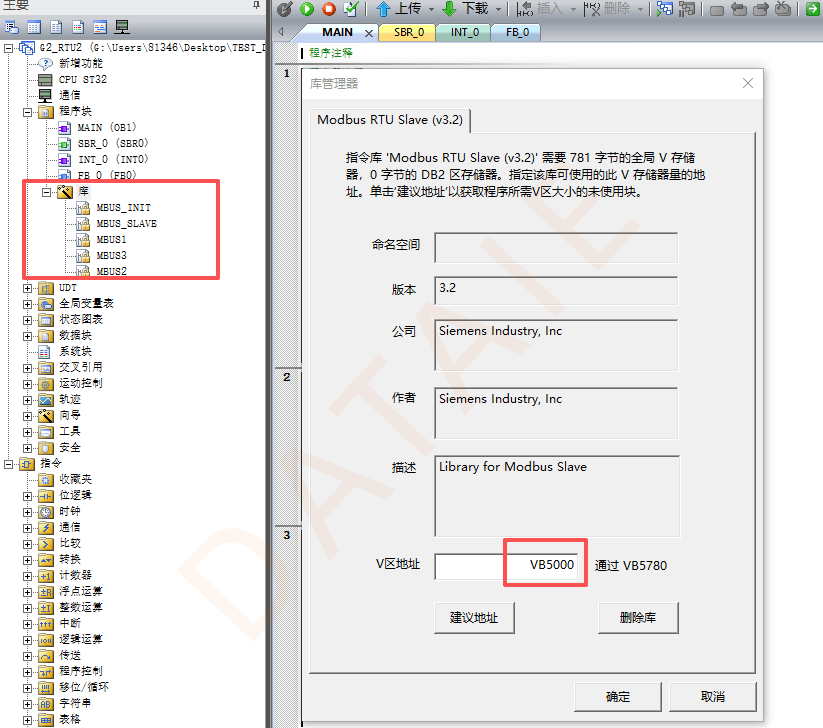Pin the 主要 panel with pushpin
This screenshot has width=823, height=728.
point(256,5)
